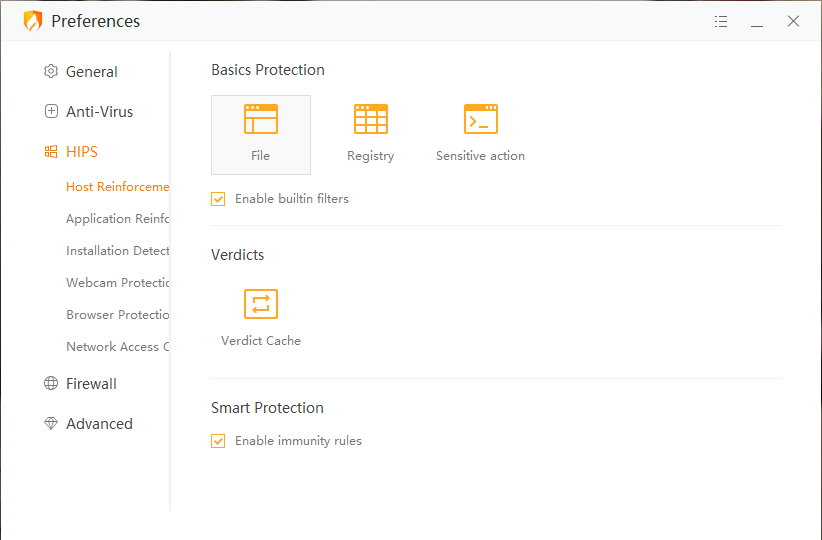Open the File protection icon

pyautogui.click(x=261, y=121)
